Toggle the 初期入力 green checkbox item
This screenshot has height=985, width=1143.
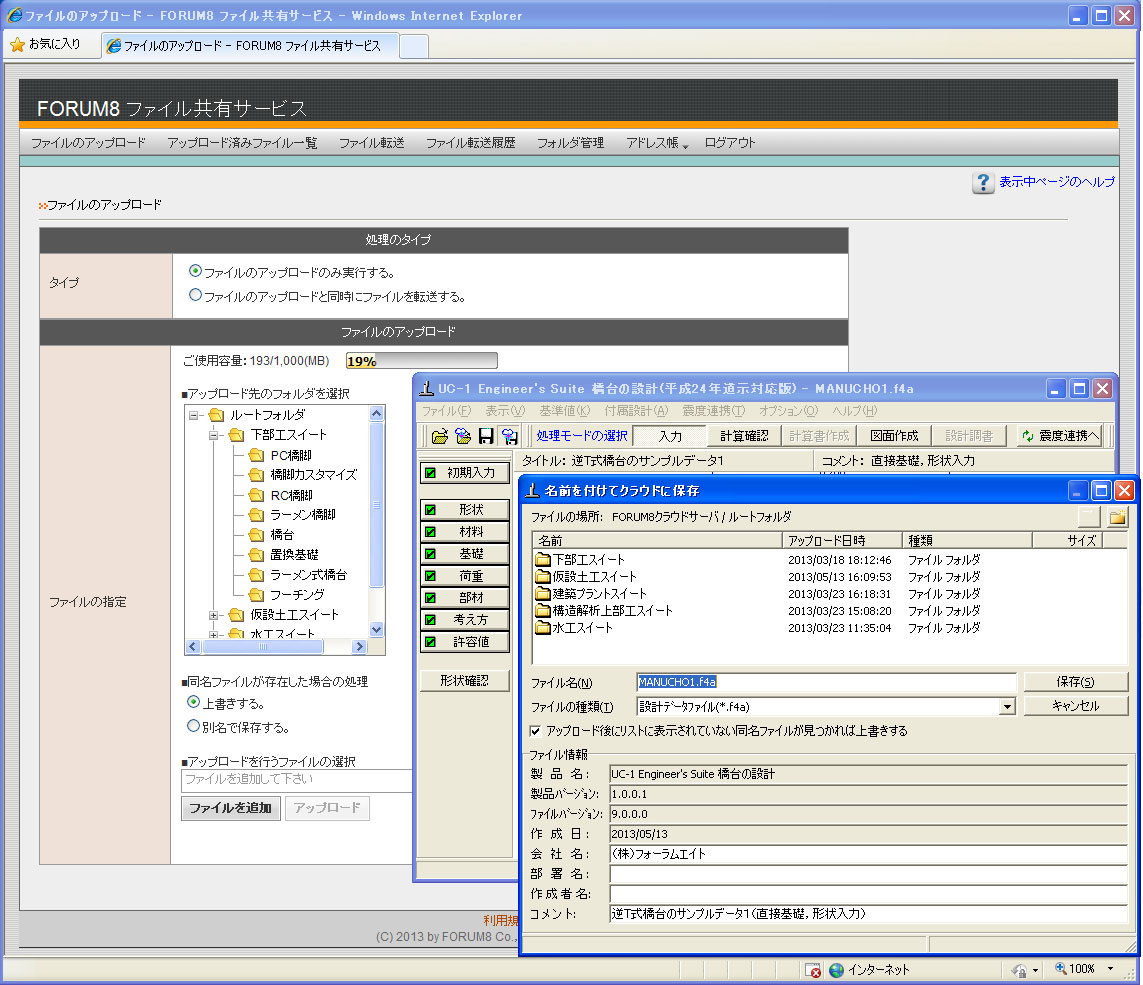431,473
